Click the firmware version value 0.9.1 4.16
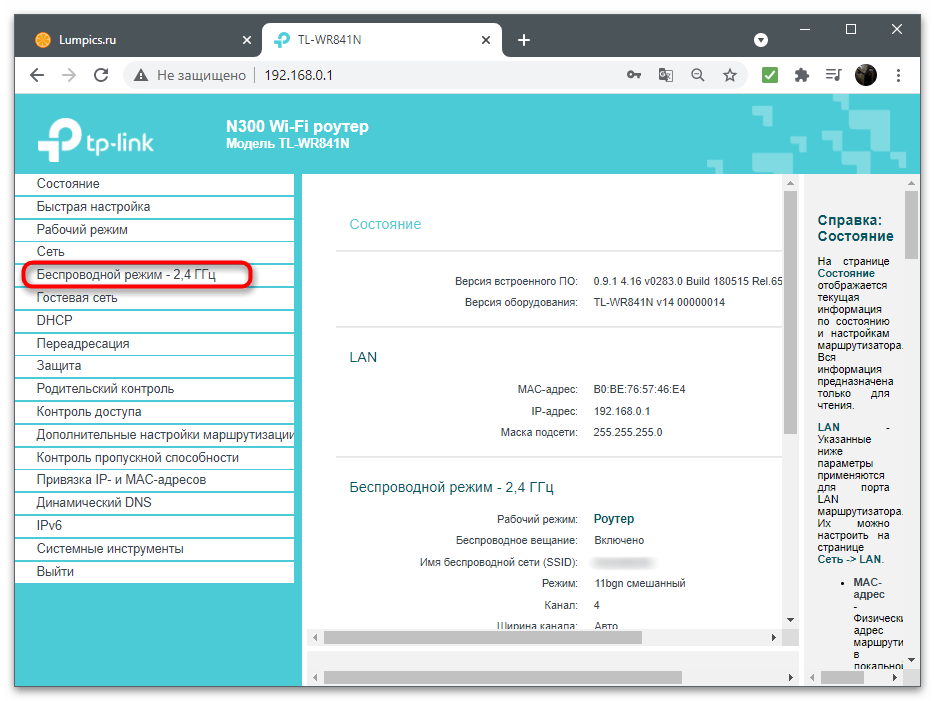The width and height of the screenshot is (935, 701). tap(688, 281)
